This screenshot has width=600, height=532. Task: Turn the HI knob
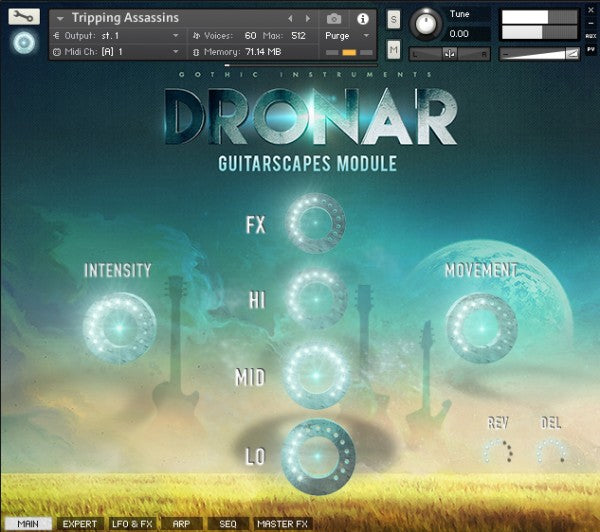tap(316, 299)
